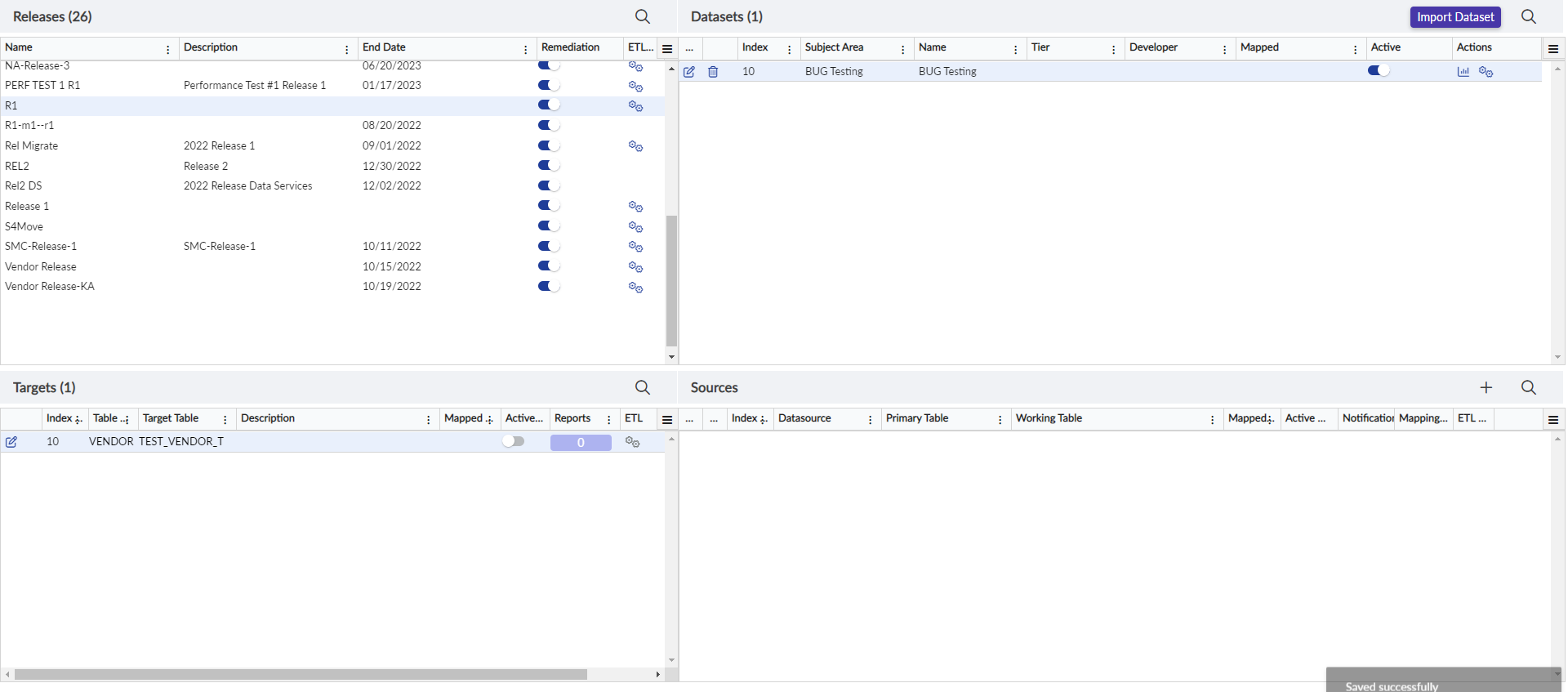Click ETL gears icon for SMC-Release-1
1568x692 pixels.
pos(636,247)
